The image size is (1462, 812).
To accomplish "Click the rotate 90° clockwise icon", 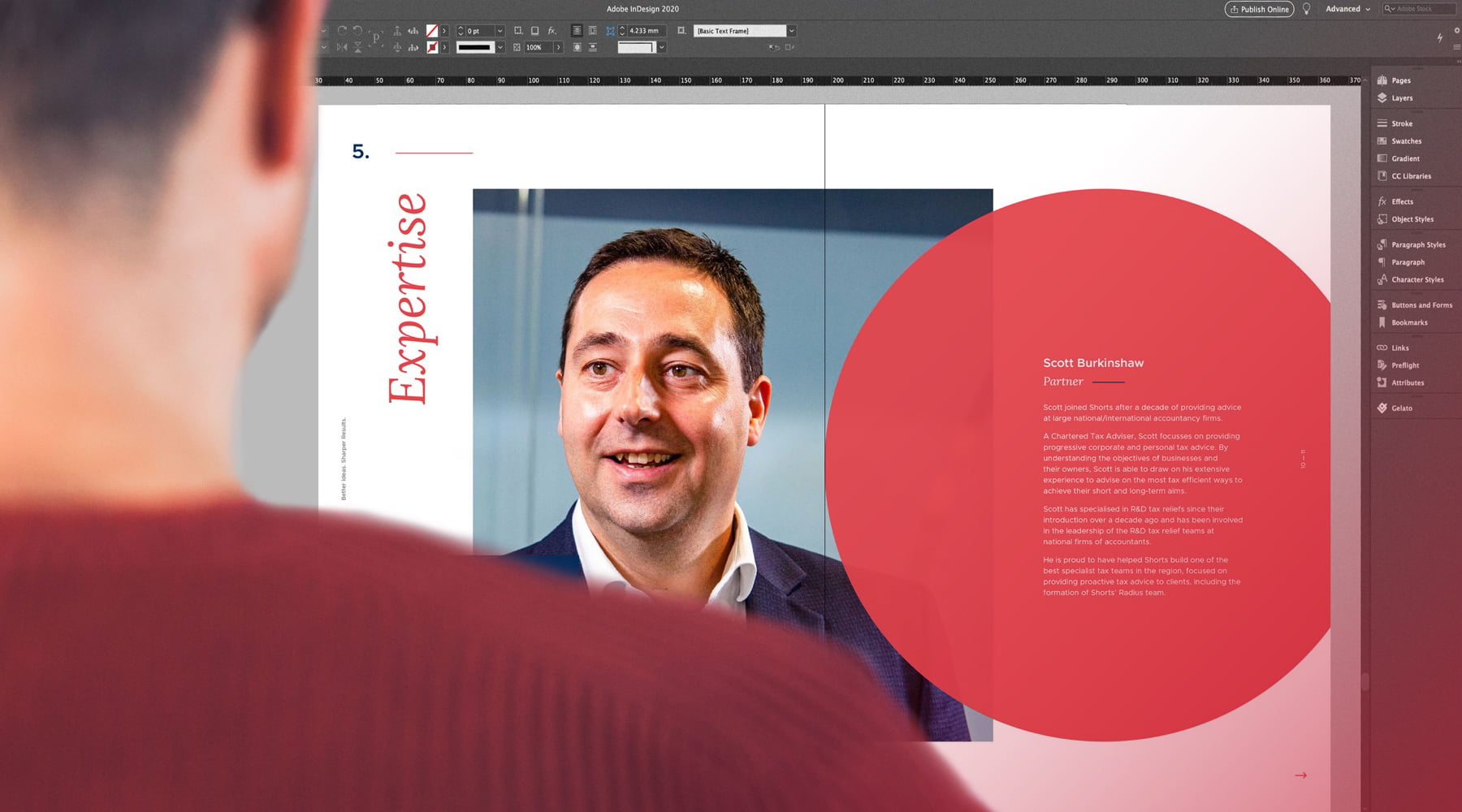I will (x=342, y=31).
